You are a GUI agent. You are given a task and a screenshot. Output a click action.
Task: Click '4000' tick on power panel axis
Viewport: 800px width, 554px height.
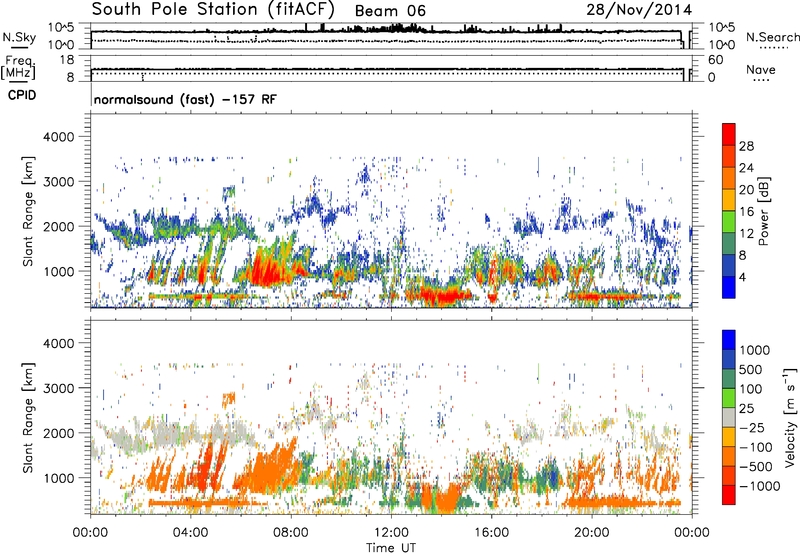[x=58, y=137]
